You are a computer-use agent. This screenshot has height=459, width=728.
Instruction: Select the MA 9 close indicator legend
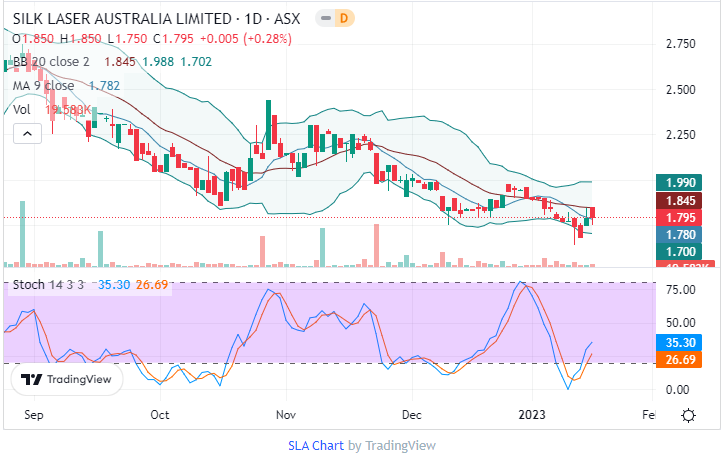45,86
